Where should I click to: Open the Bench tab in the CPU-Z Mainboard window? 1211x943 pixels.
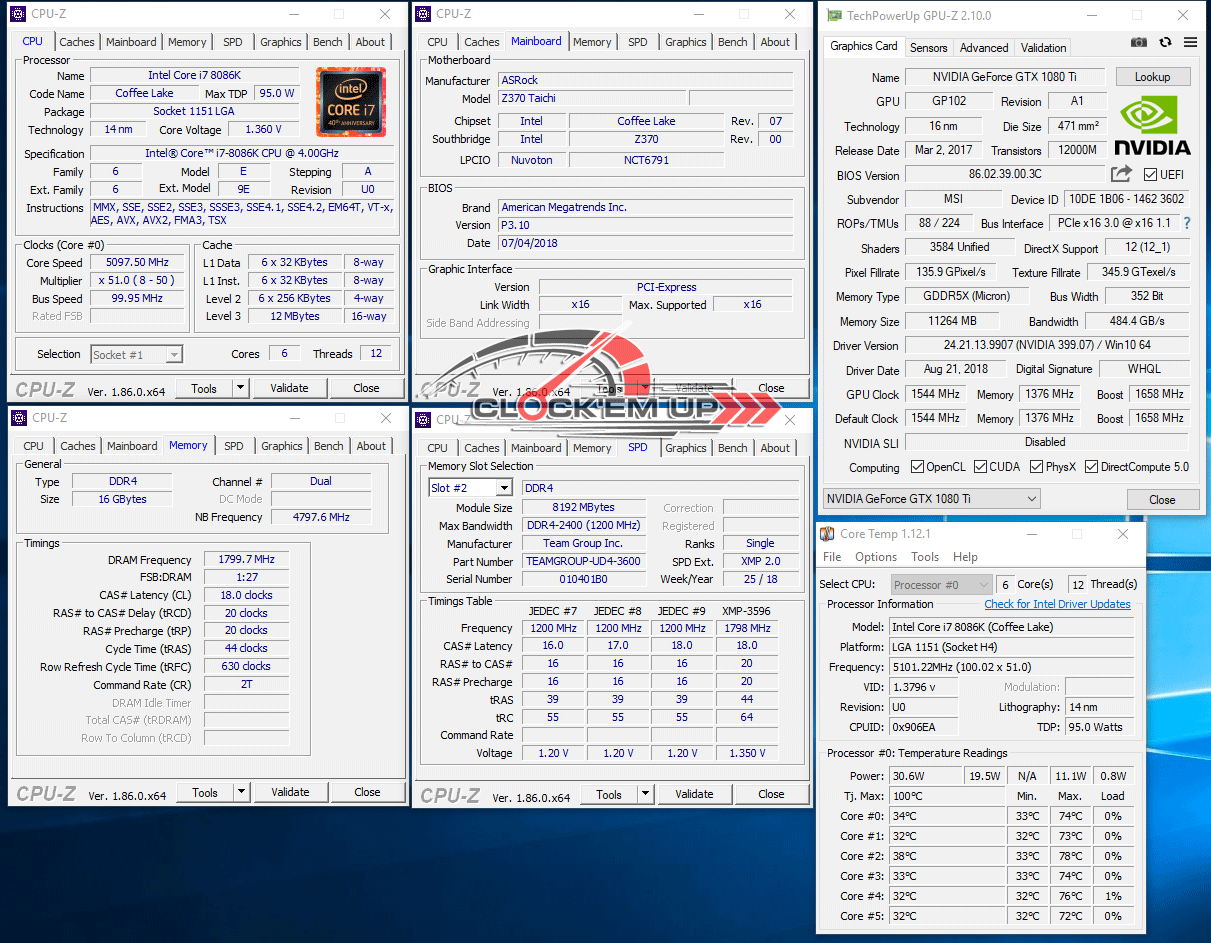pos(733,42)
